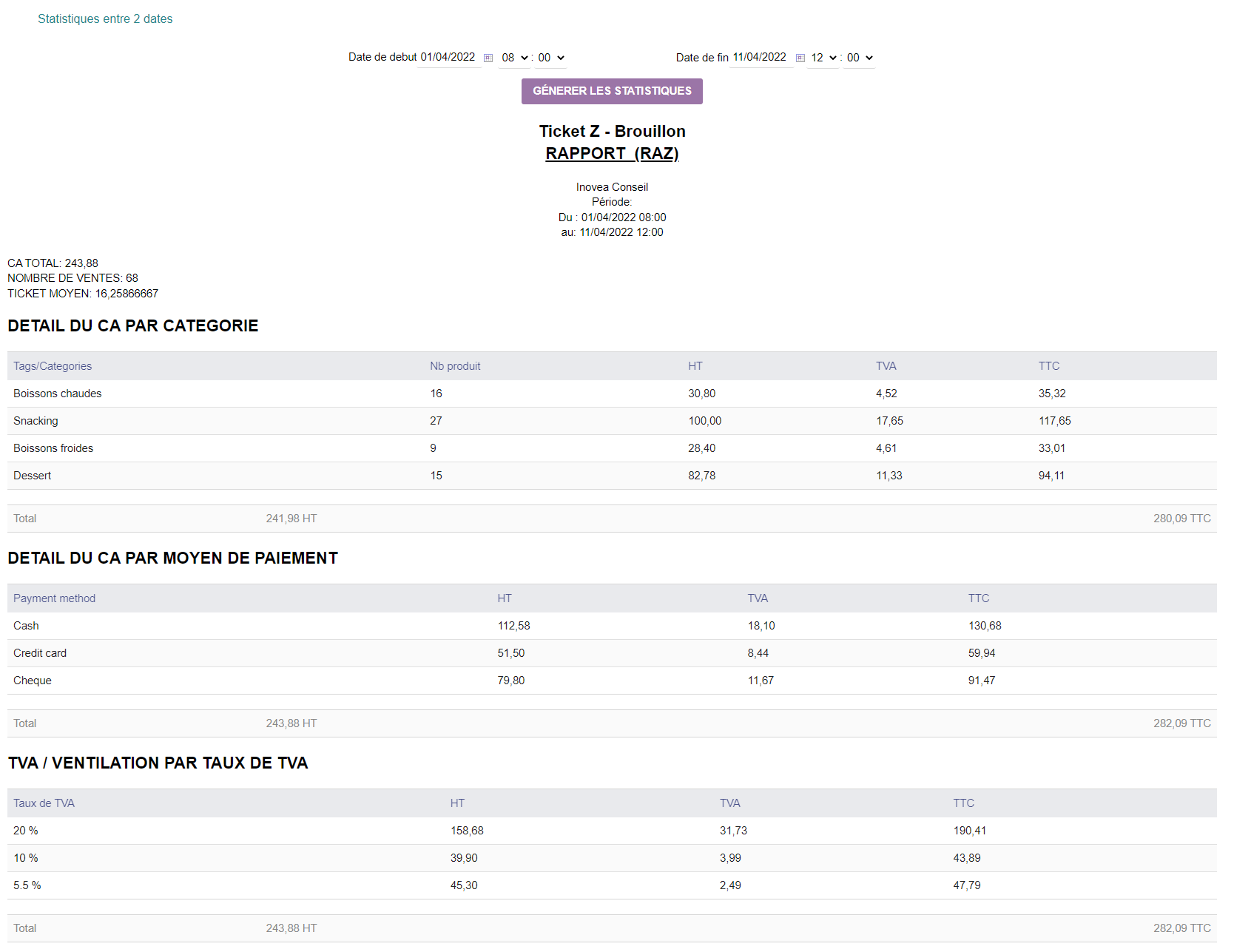This screenshot has width=1234, height=952.
Task: Expand start hour dropdown showing 08
Action: [515, 58]
